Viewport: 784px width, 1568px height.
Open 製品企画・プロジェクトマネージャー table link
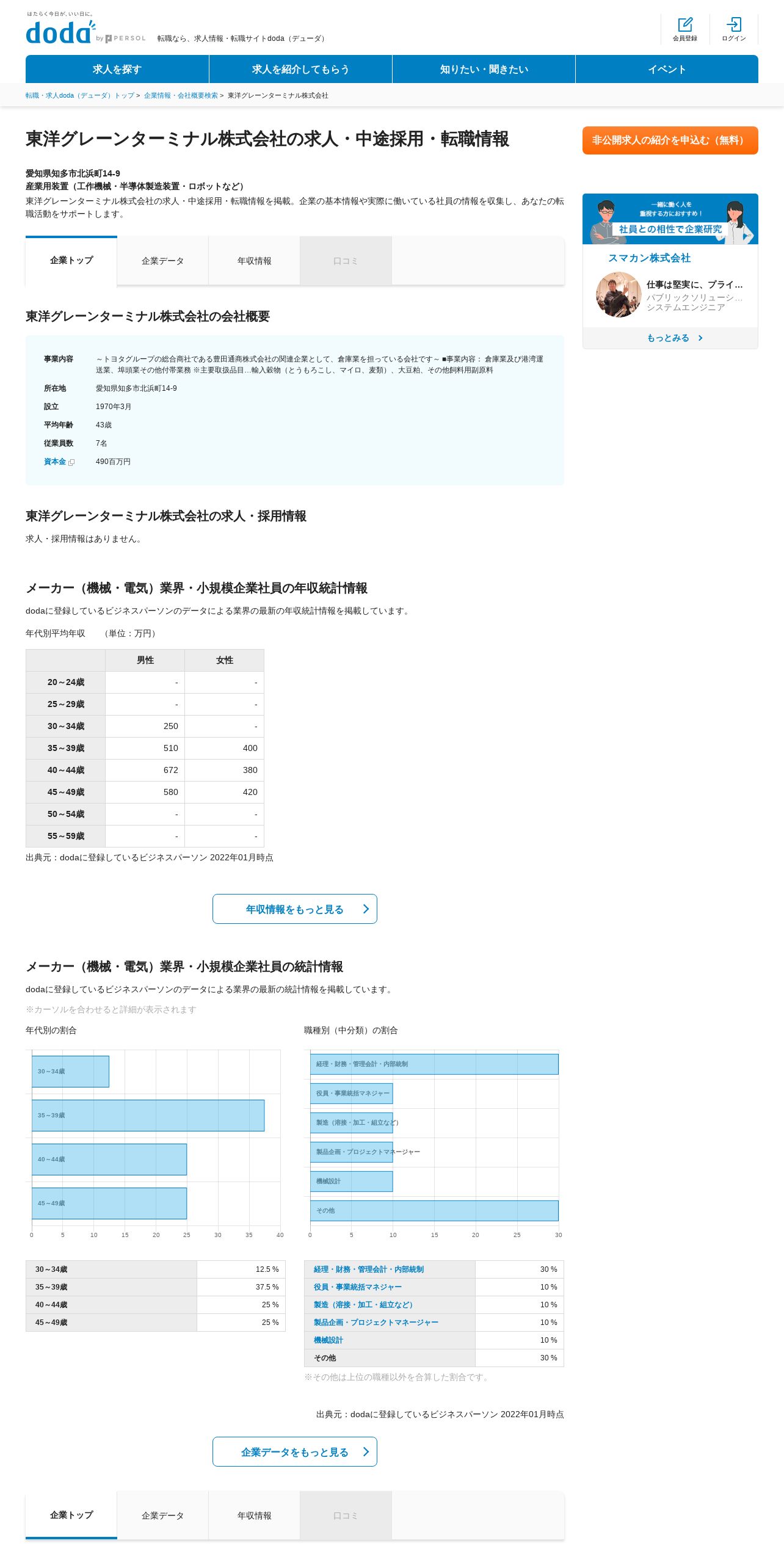tap(376, 1322)
